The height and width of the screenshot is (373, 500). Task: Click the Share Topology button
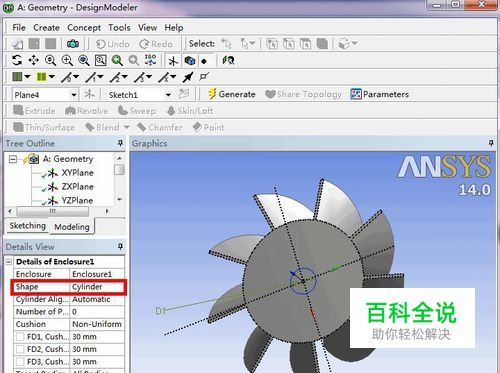point(303,94)
